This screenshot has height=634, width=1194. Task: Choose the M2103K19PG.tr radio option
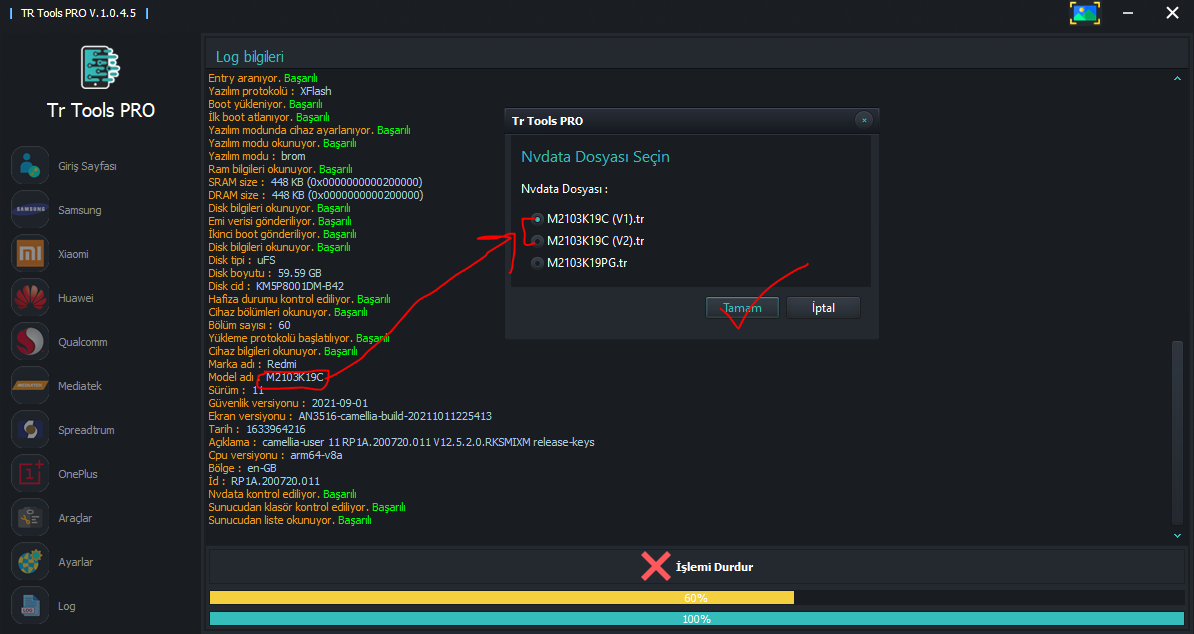[x=538, y=263]
